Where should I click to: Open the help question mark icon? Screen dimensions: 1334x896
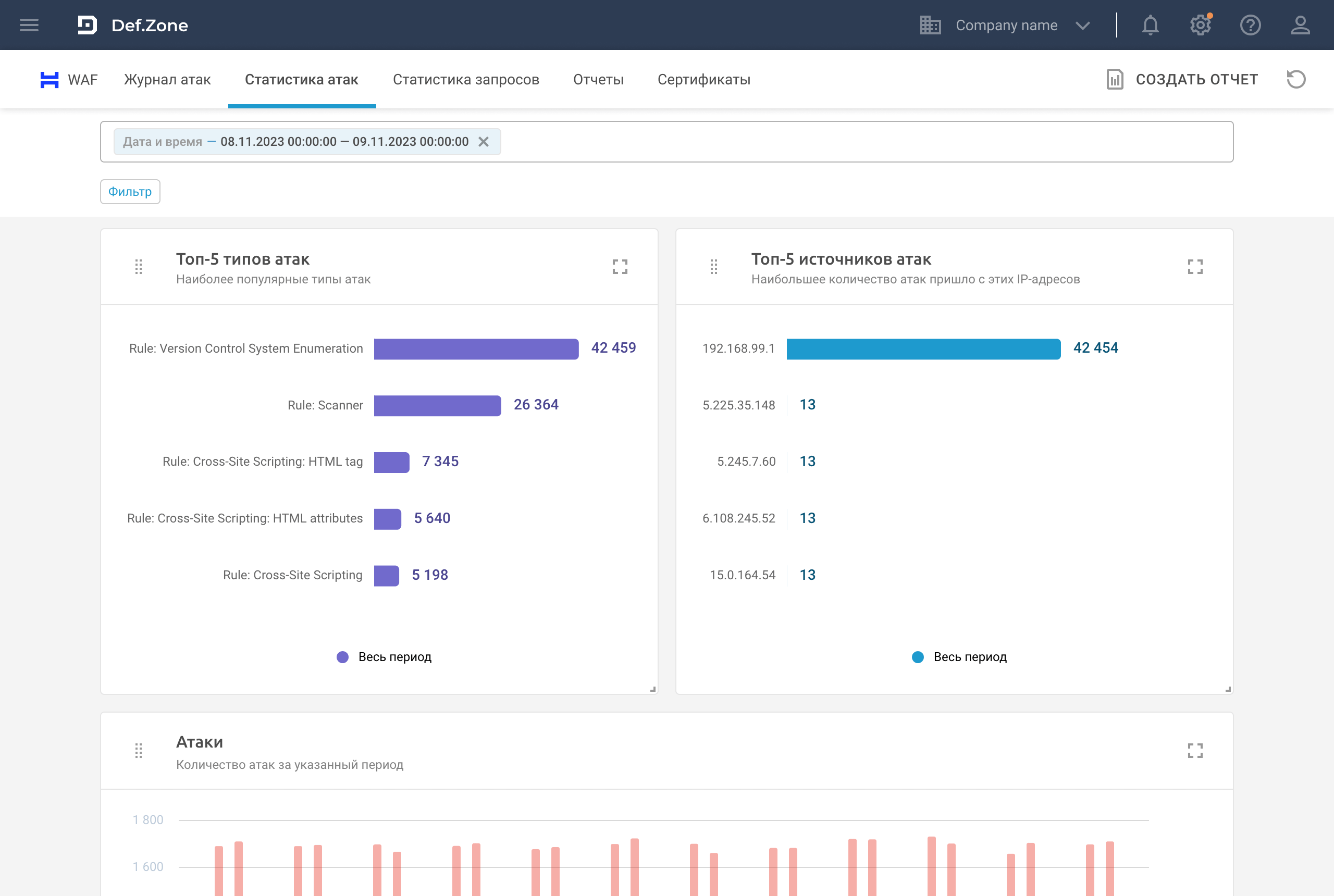(x=1250, y=25)
